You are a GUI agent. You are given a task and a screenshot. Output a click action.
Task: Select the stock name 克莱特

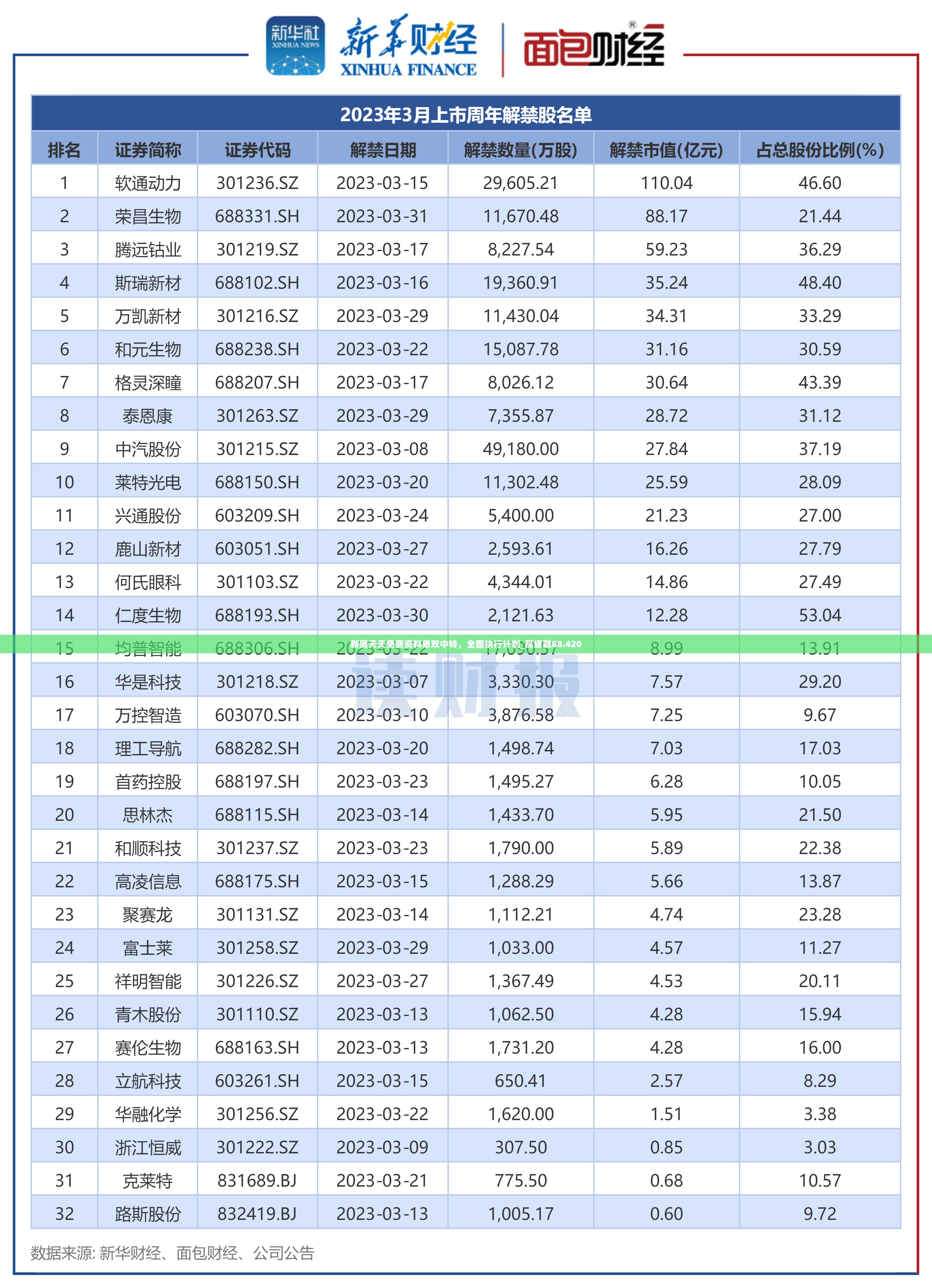click(148, 1181)
